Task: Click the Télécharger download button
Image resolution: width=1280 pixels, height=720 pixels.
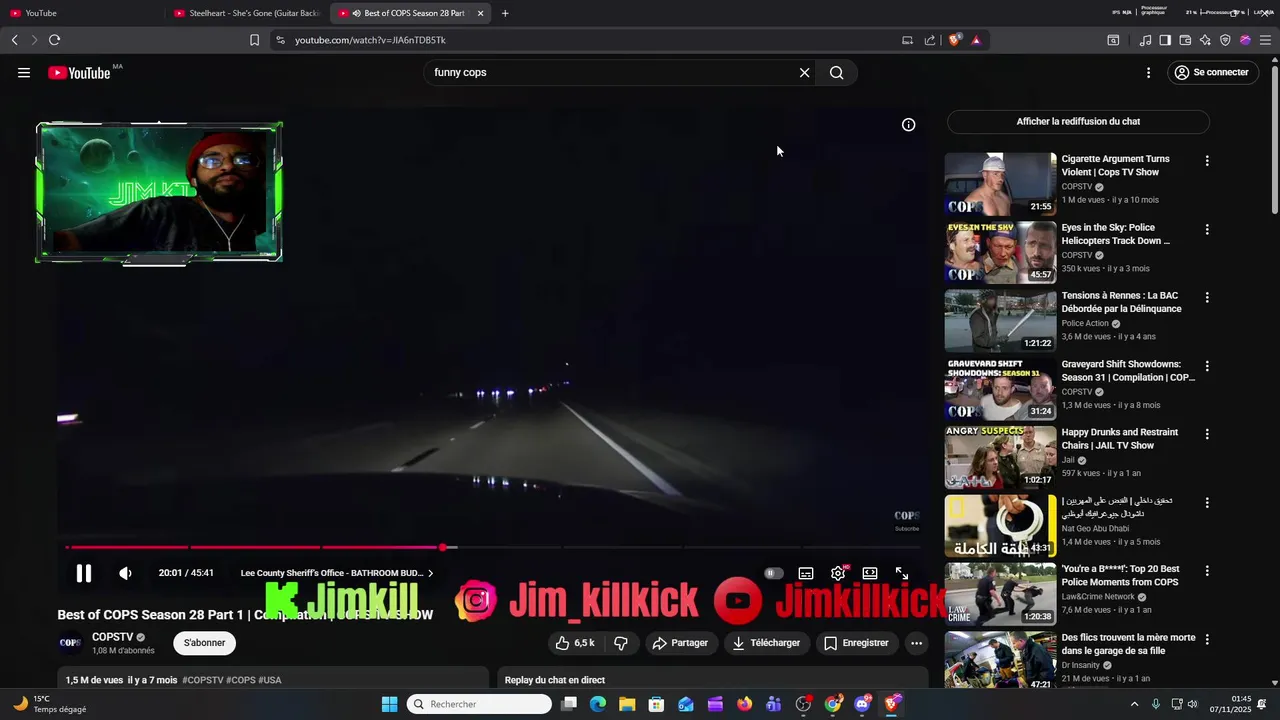Action: point(766,643)
